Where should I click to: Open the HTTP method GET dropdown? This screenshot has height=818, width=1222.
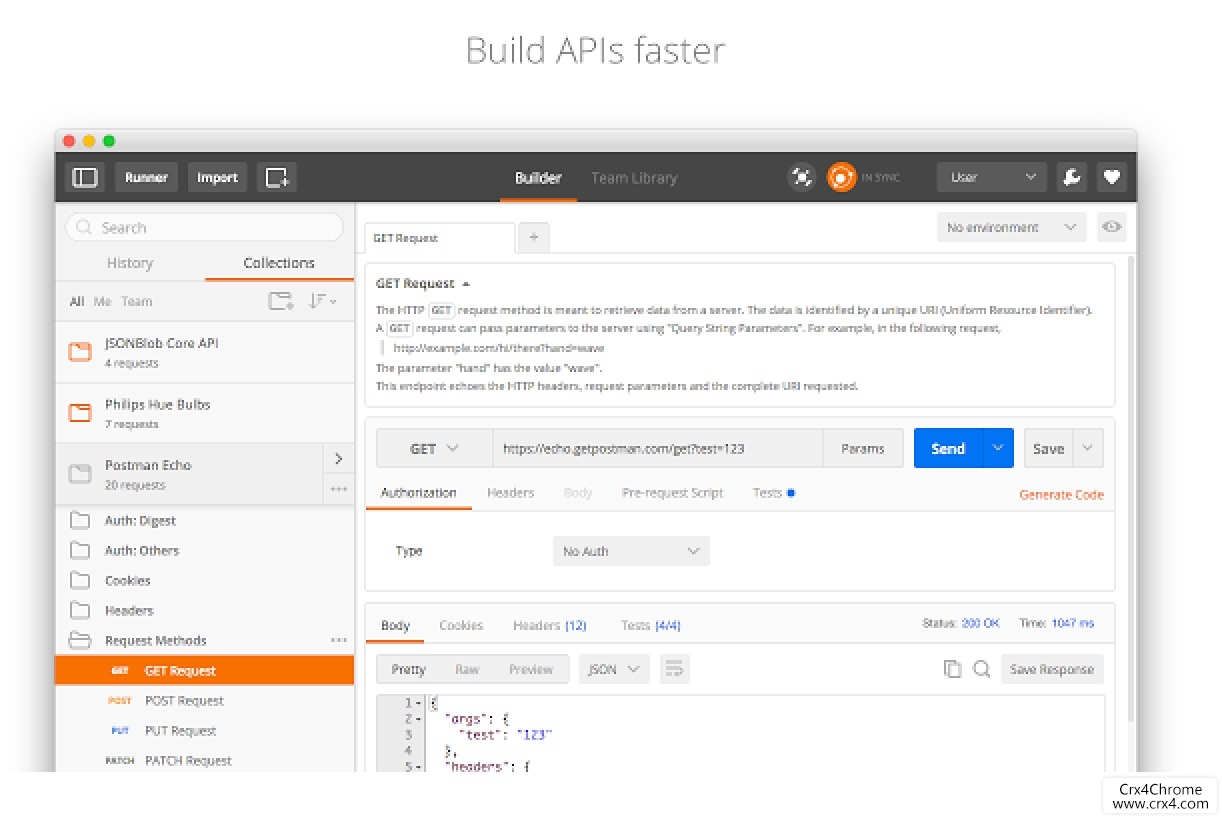pos(433,449)
